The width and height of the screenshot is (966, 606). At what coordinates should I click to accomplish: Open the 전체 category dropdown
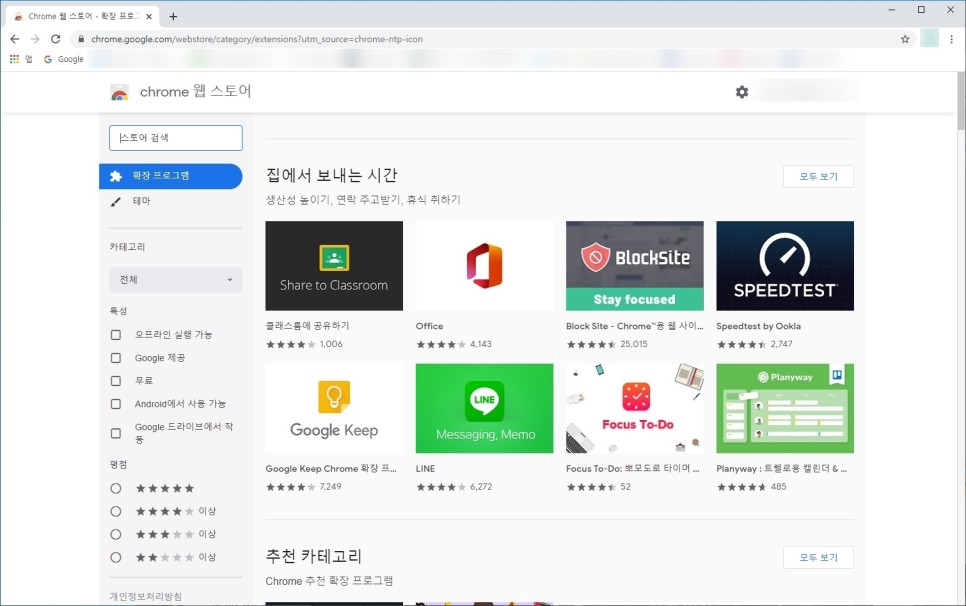[176, 280]
